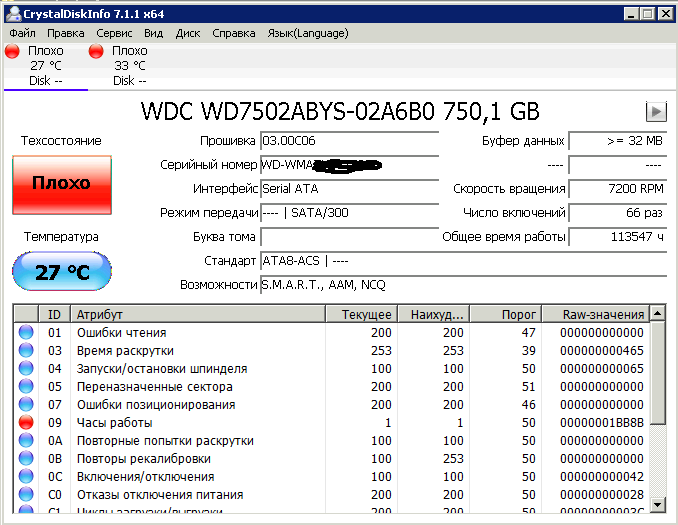This screenshot has height=525, width=678.
Task: Select the Переназначенные сектора attribute row
Action: [x=332, y=386]
